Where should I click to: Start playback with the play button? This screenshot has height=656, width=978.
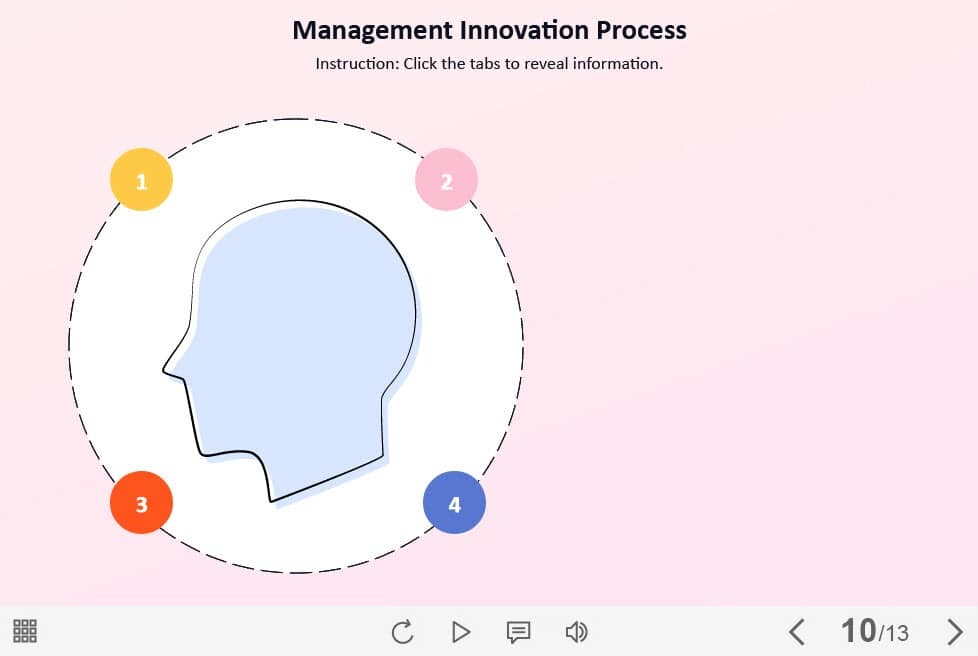pos(461,632)
